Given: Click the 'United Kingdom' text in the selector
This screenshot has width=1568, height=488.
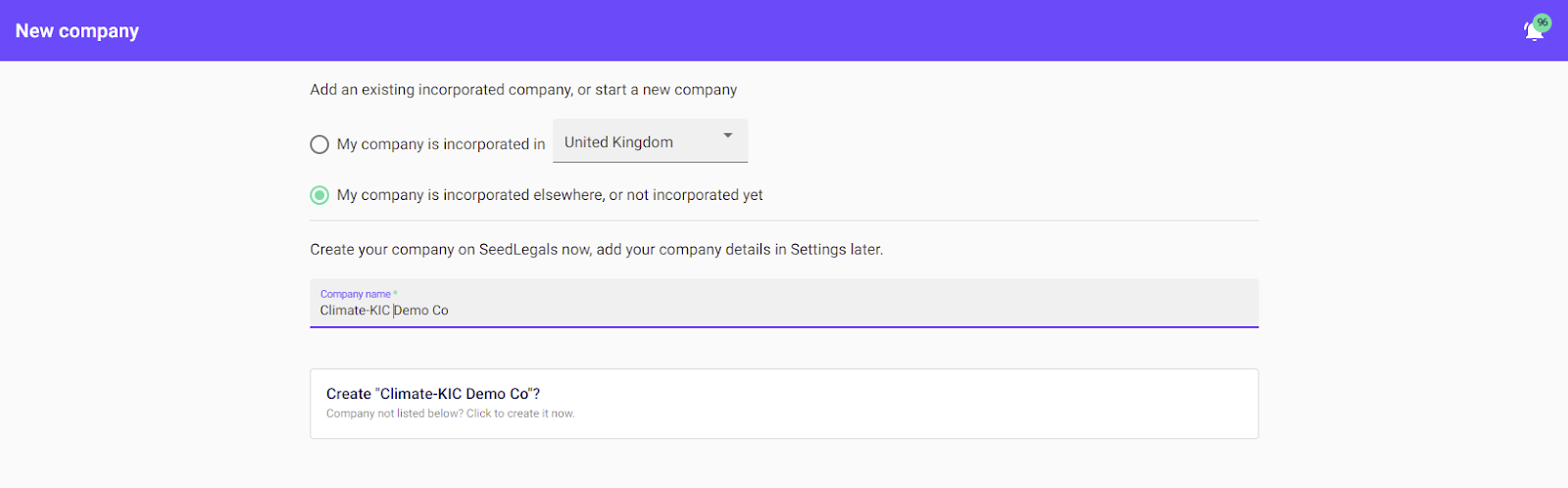Looking at the screenshot, I should coord(618,142).
